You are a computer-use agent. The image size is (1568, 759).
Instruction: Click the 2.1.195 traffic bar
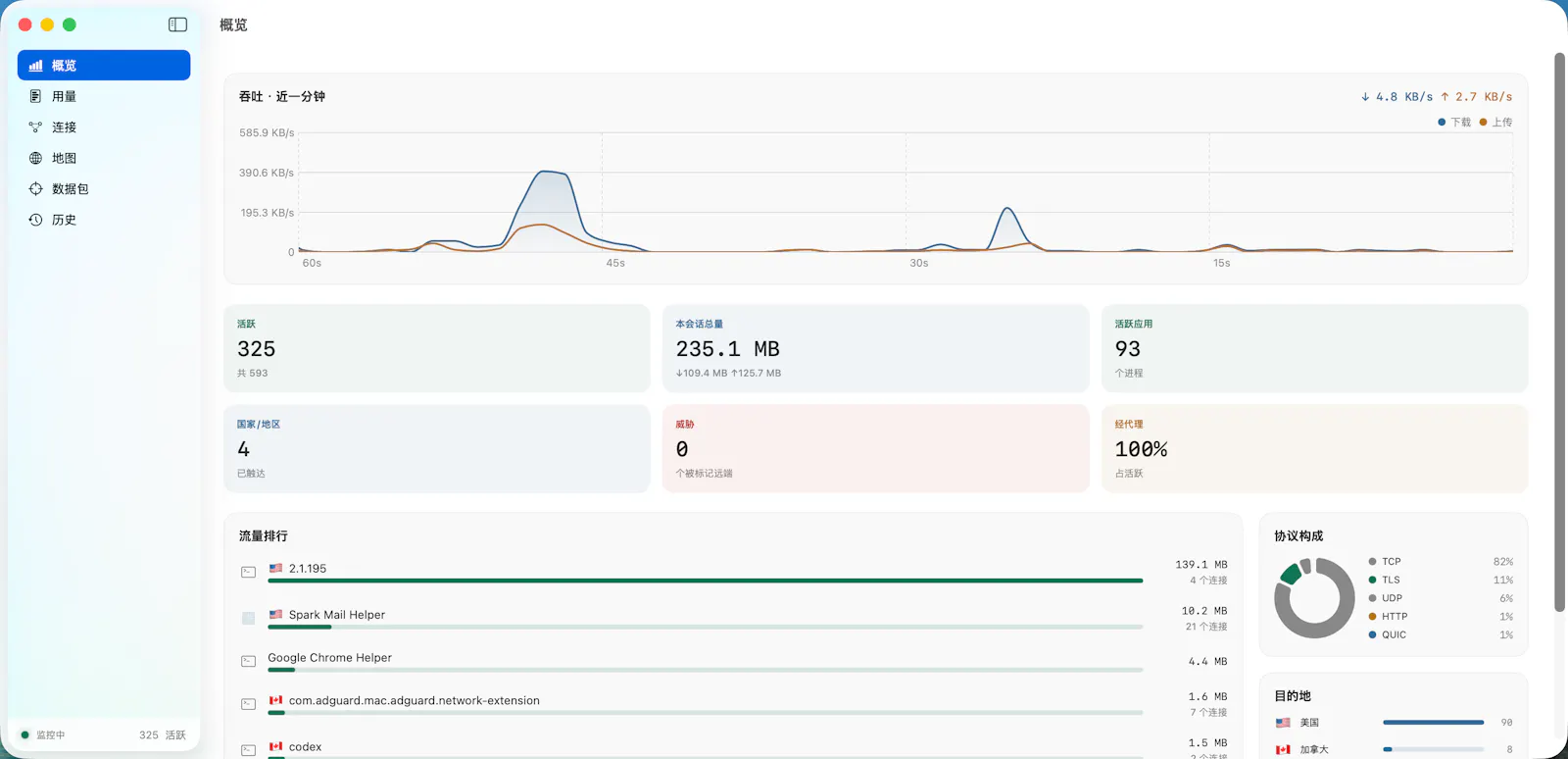pyautogui.click(x=706, y=581)
